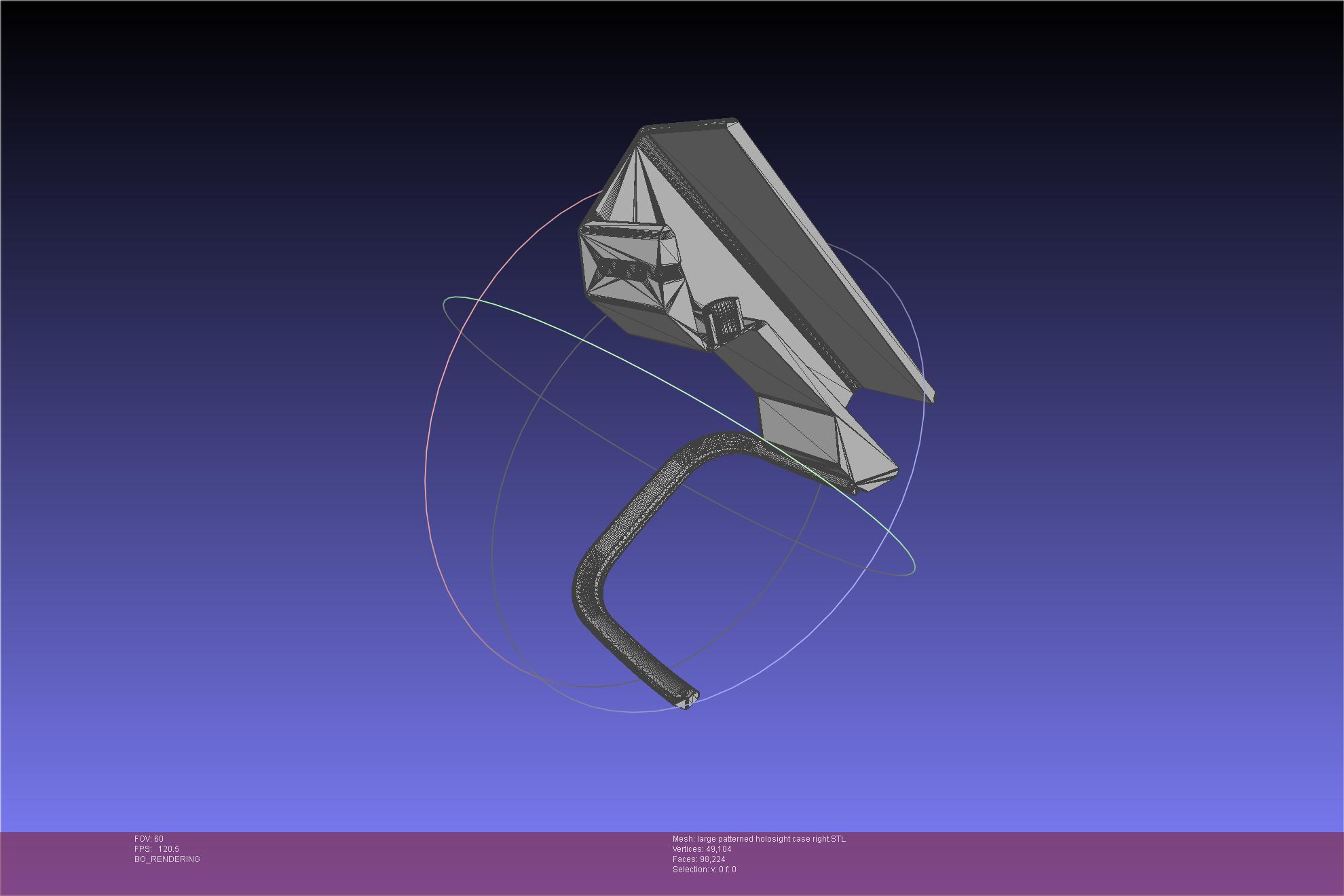Click the BO_RENDERING label
The width and height of the screenshot is (1344, 896).
click(167, 859)
